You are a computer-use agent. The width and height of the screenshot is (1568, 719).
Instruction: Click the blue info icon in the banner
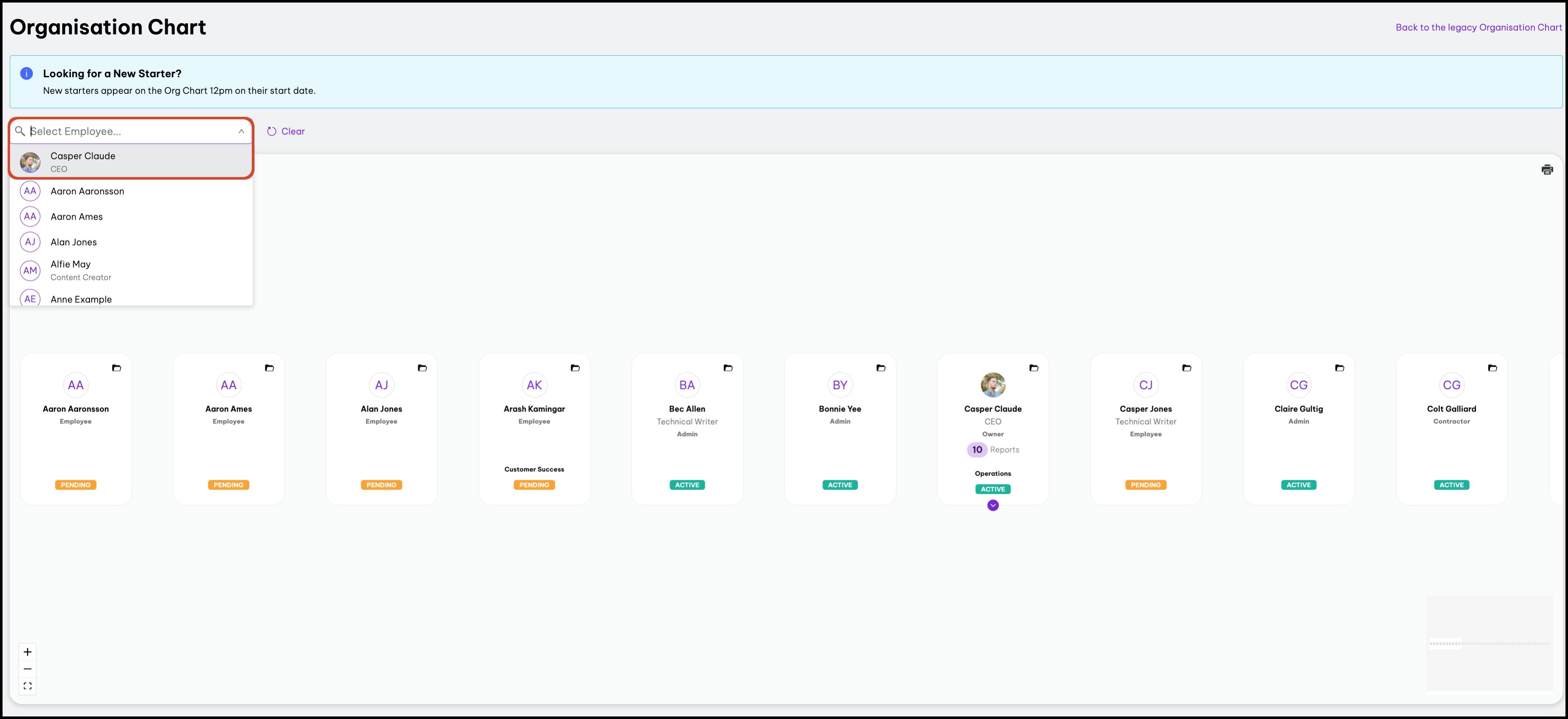point(27,73)
